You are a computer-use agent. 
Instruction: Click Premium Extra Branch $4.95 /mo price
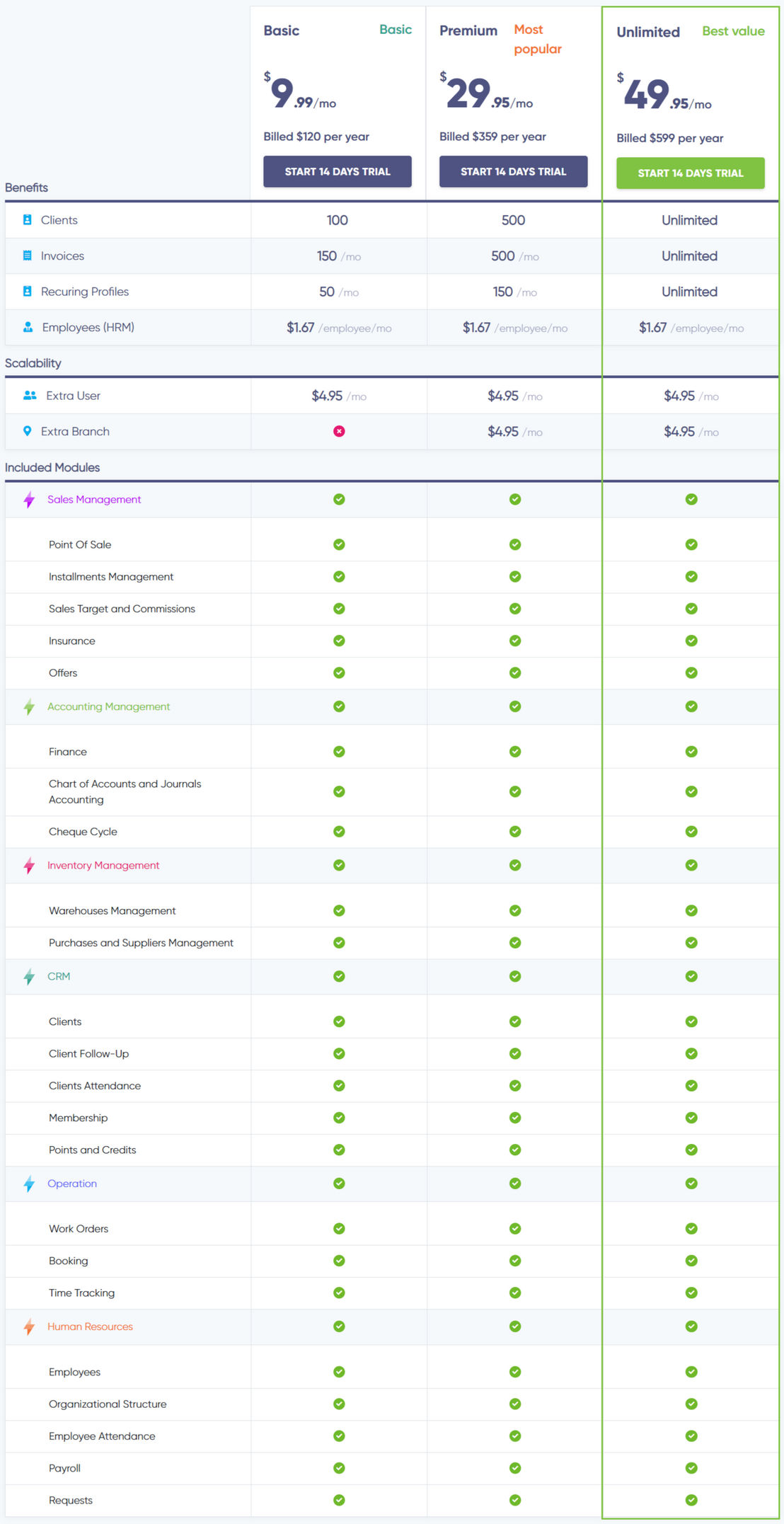(515, 432)
